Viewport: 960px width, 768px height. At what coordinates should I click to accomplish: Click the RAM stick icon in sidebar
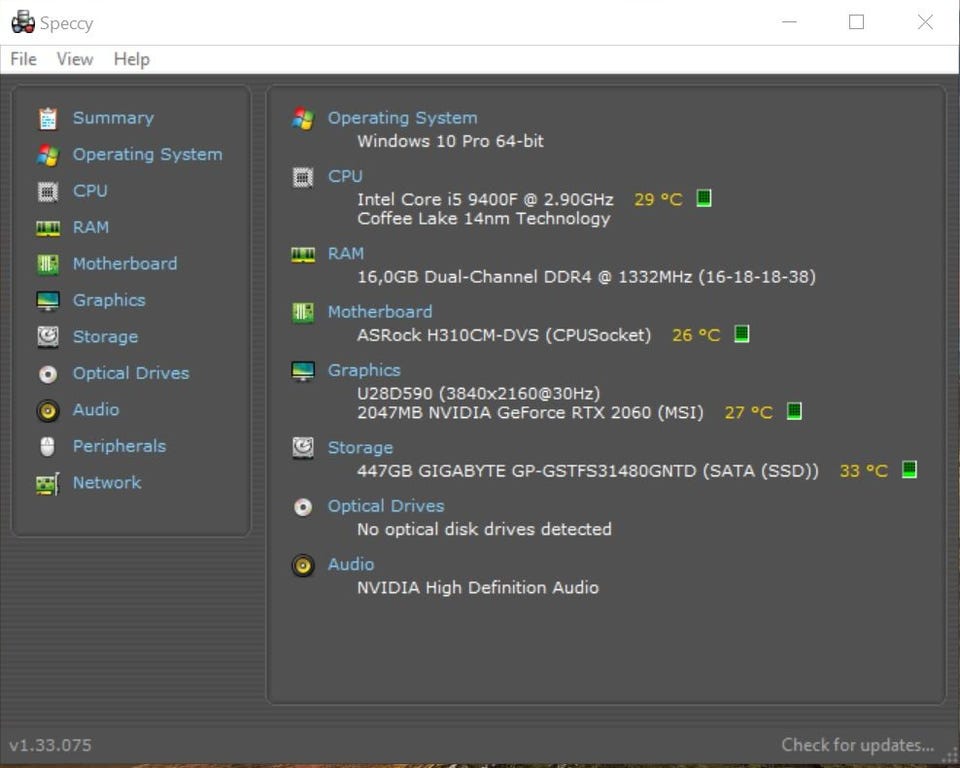(48, 228)
